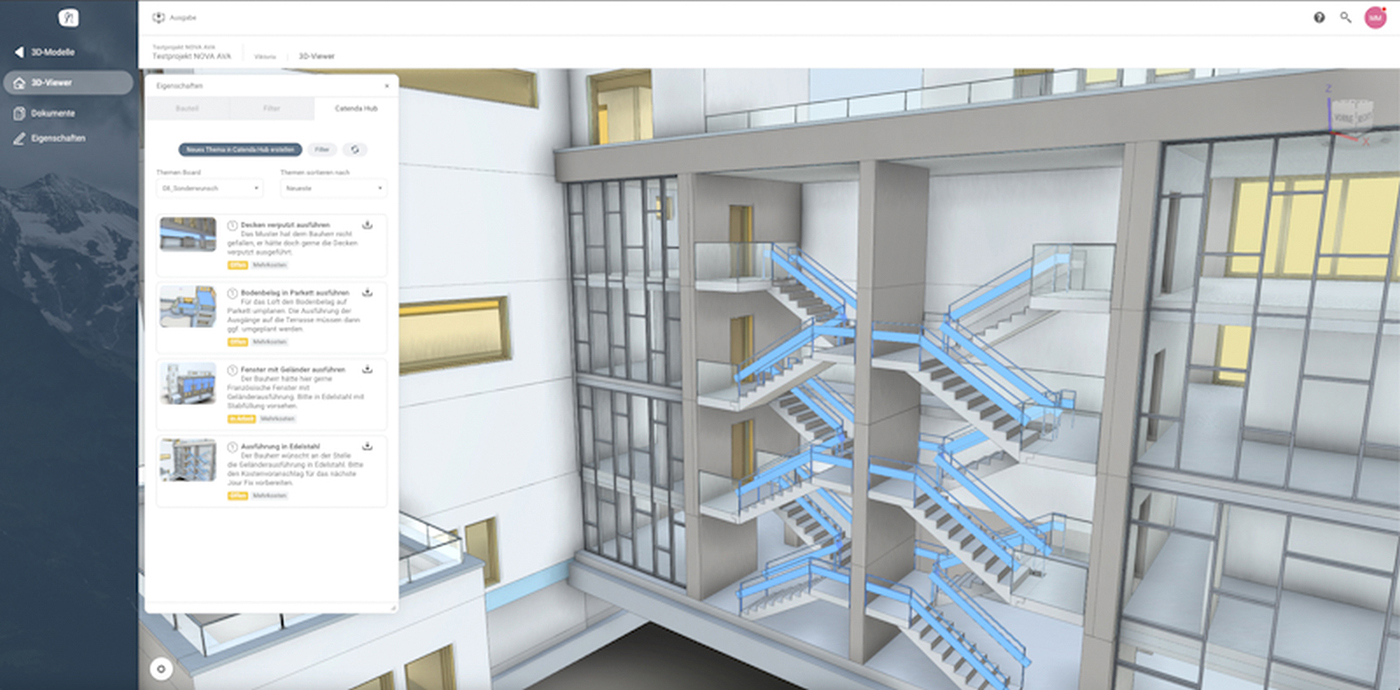Click the Ausgabe icon in the top bar
Viewport: 1400px width, 690px height.
coord(159,17)
